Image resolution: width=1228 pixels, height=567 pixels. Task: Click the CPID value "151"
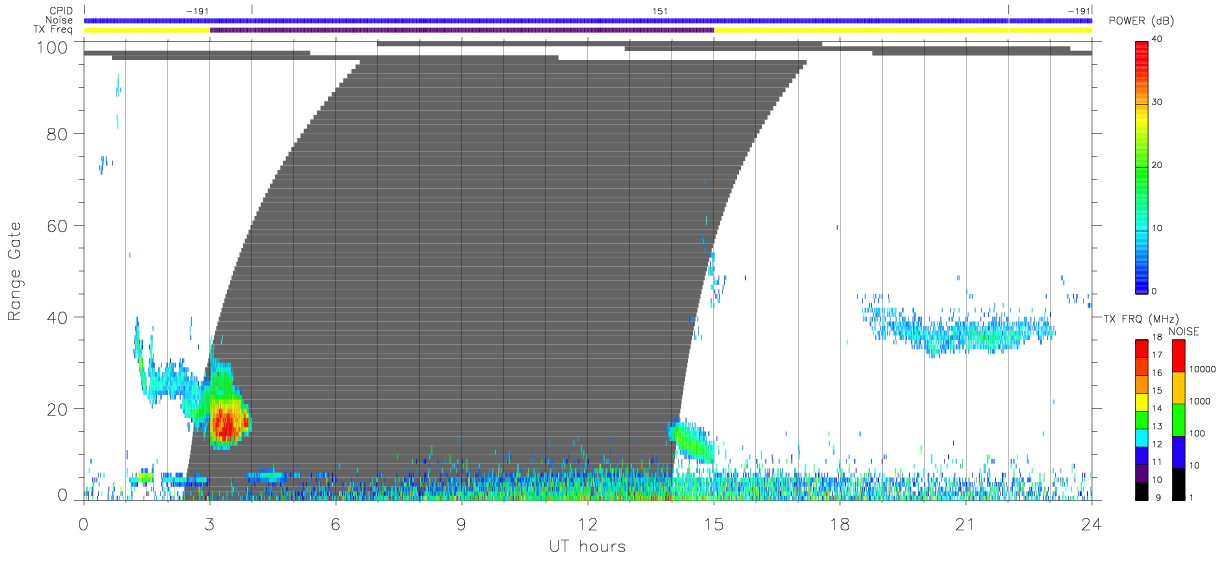click(x=660, y=11)
